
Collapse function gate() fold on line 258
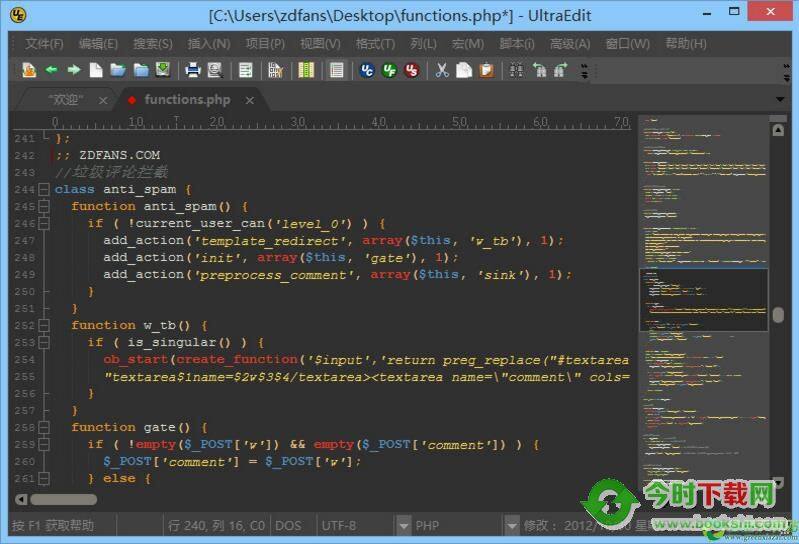[x=44, y=427]
